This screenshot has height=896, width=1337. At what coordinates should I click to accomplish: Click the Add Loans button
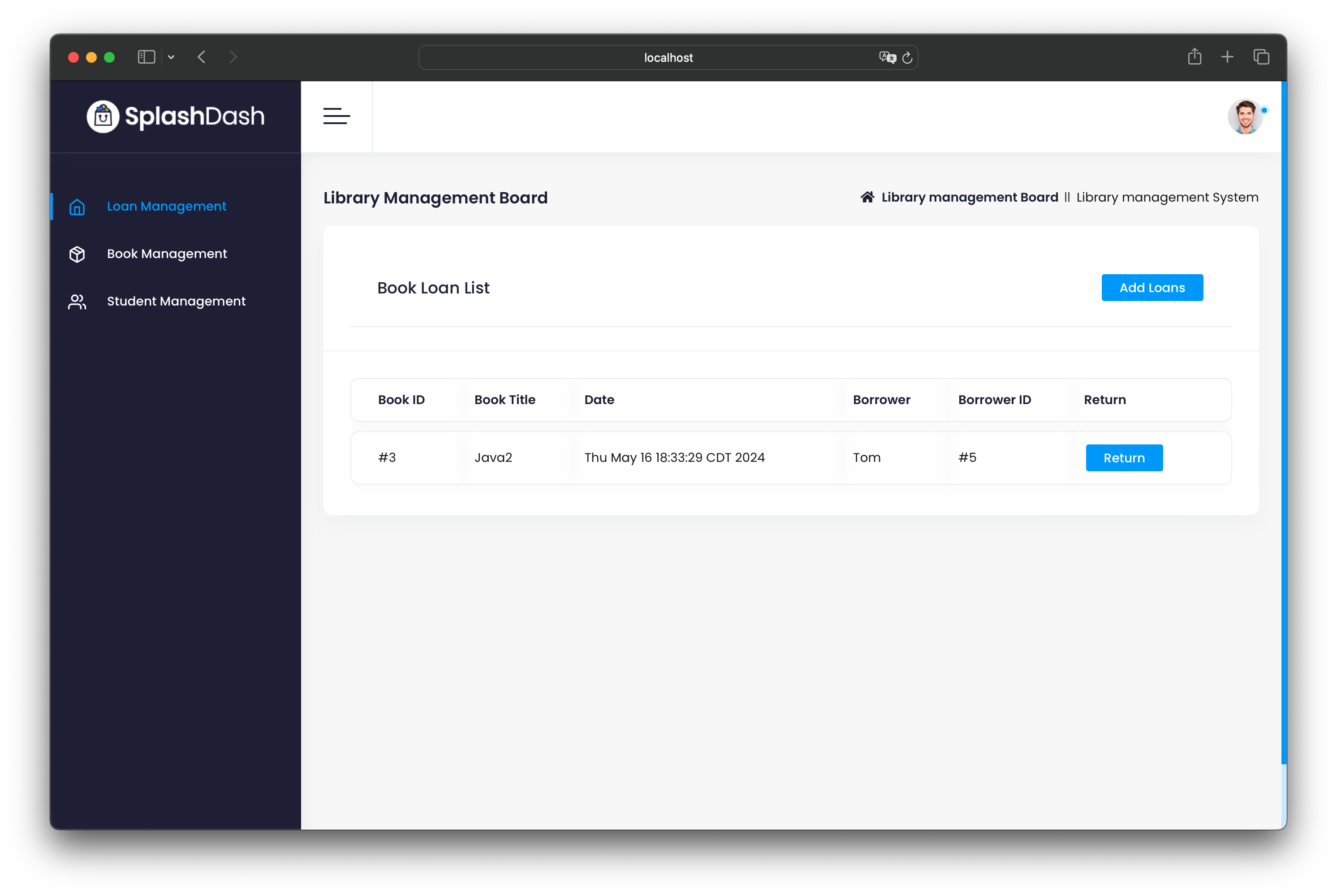tap(1152, 288)
